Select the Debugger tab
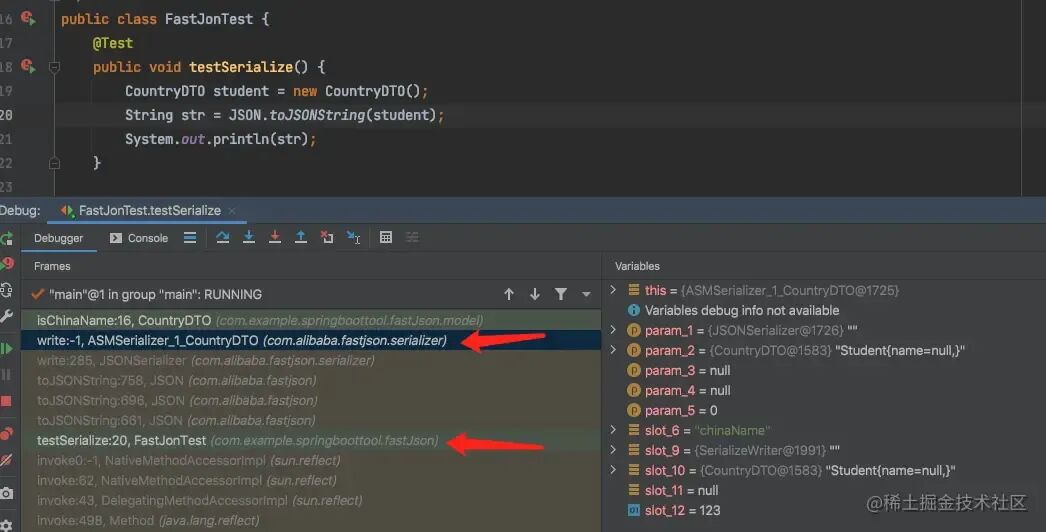 [58, 238]
